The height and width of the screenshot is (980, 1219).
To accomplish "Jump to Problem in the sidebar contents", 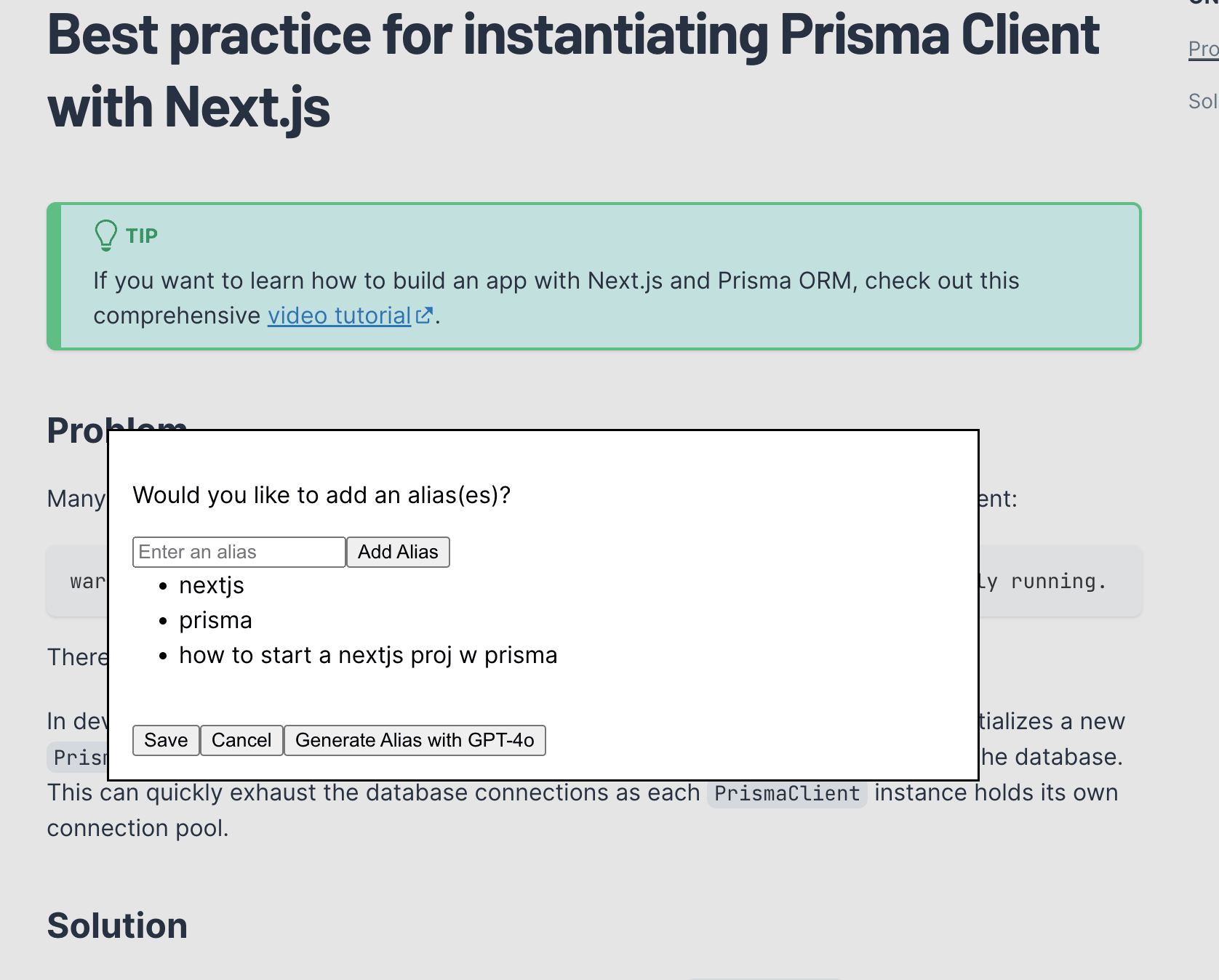I will click(1203, 49).
